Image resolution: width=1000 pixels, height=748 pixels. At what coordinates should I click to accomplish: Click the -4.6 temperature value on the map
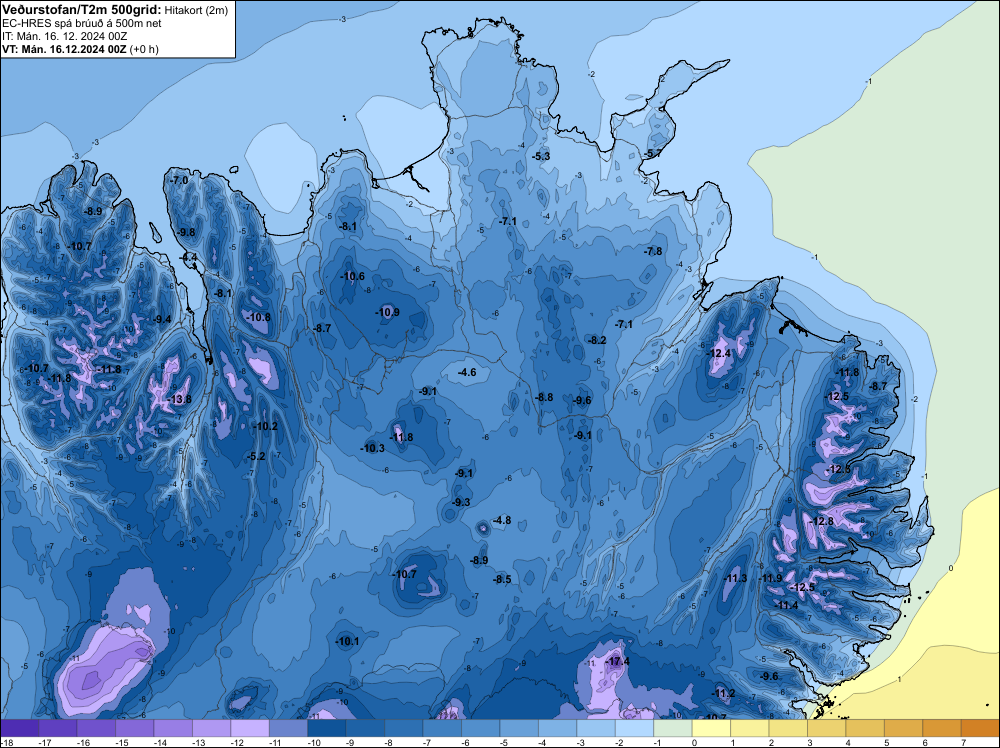click(467, 372)
